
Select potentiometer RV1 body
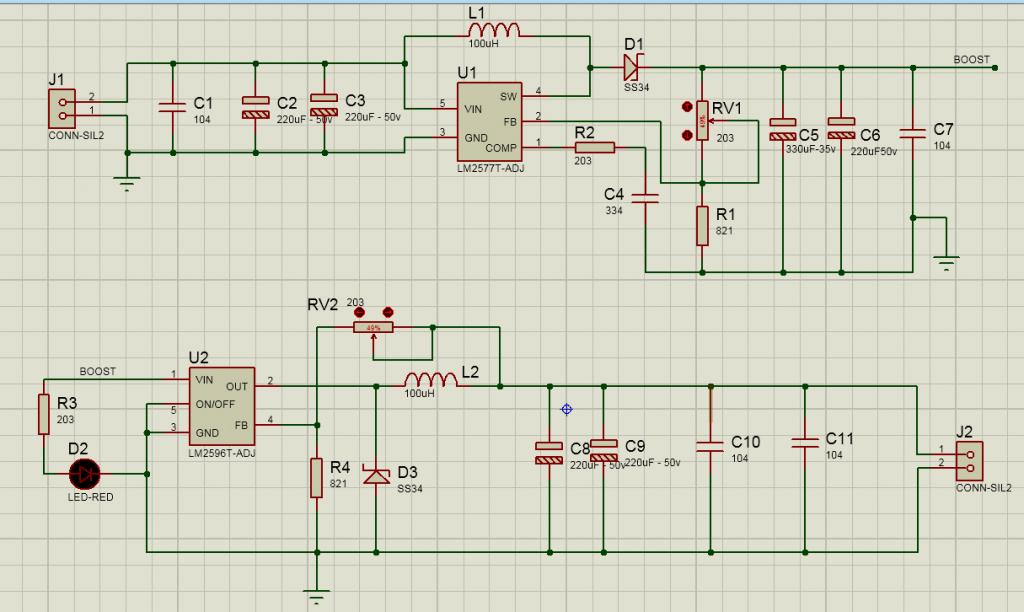702,120
